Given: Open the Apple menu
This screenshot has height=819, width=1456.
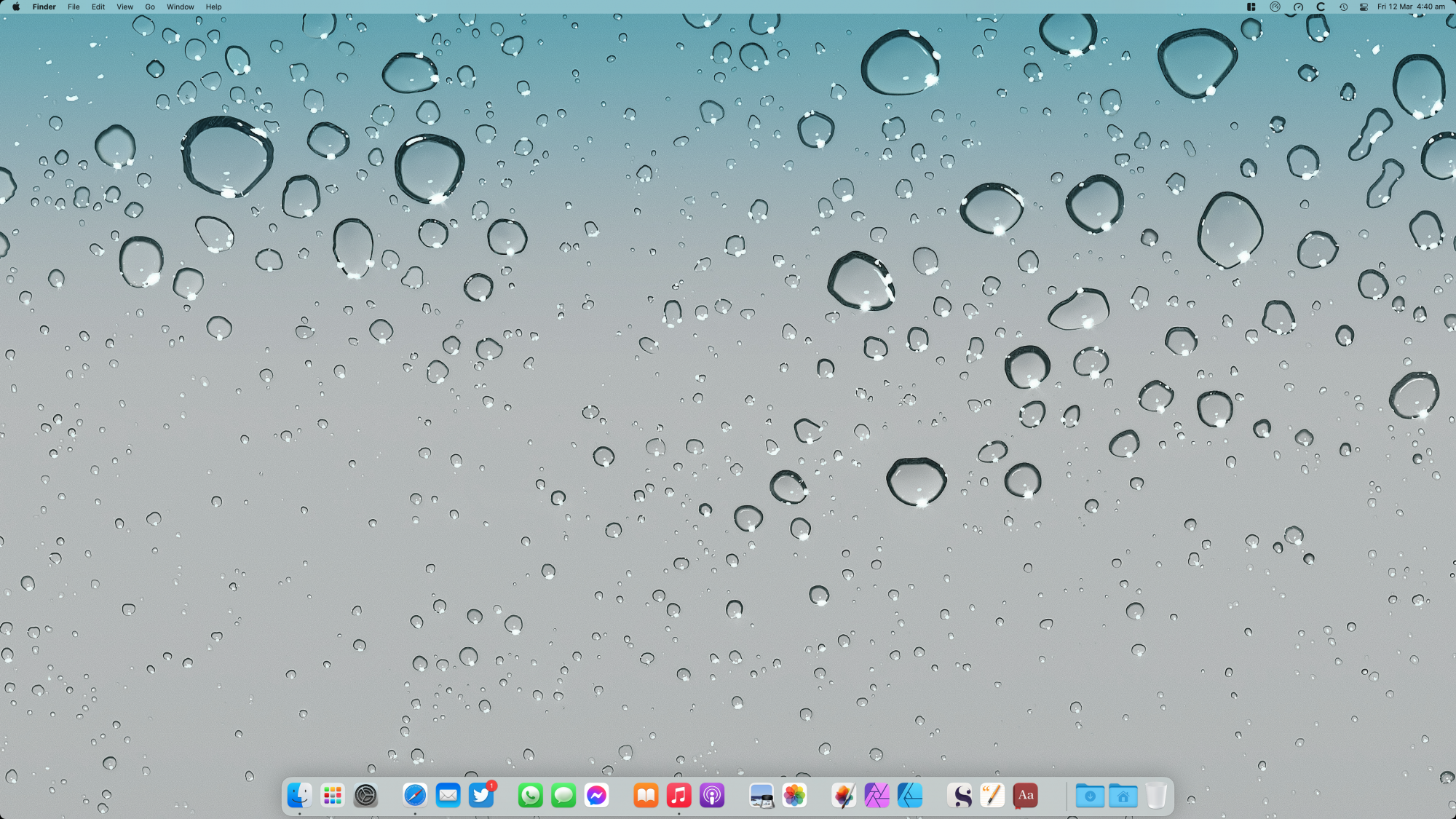Looking at the screenshot, I should tap(16, 7).
